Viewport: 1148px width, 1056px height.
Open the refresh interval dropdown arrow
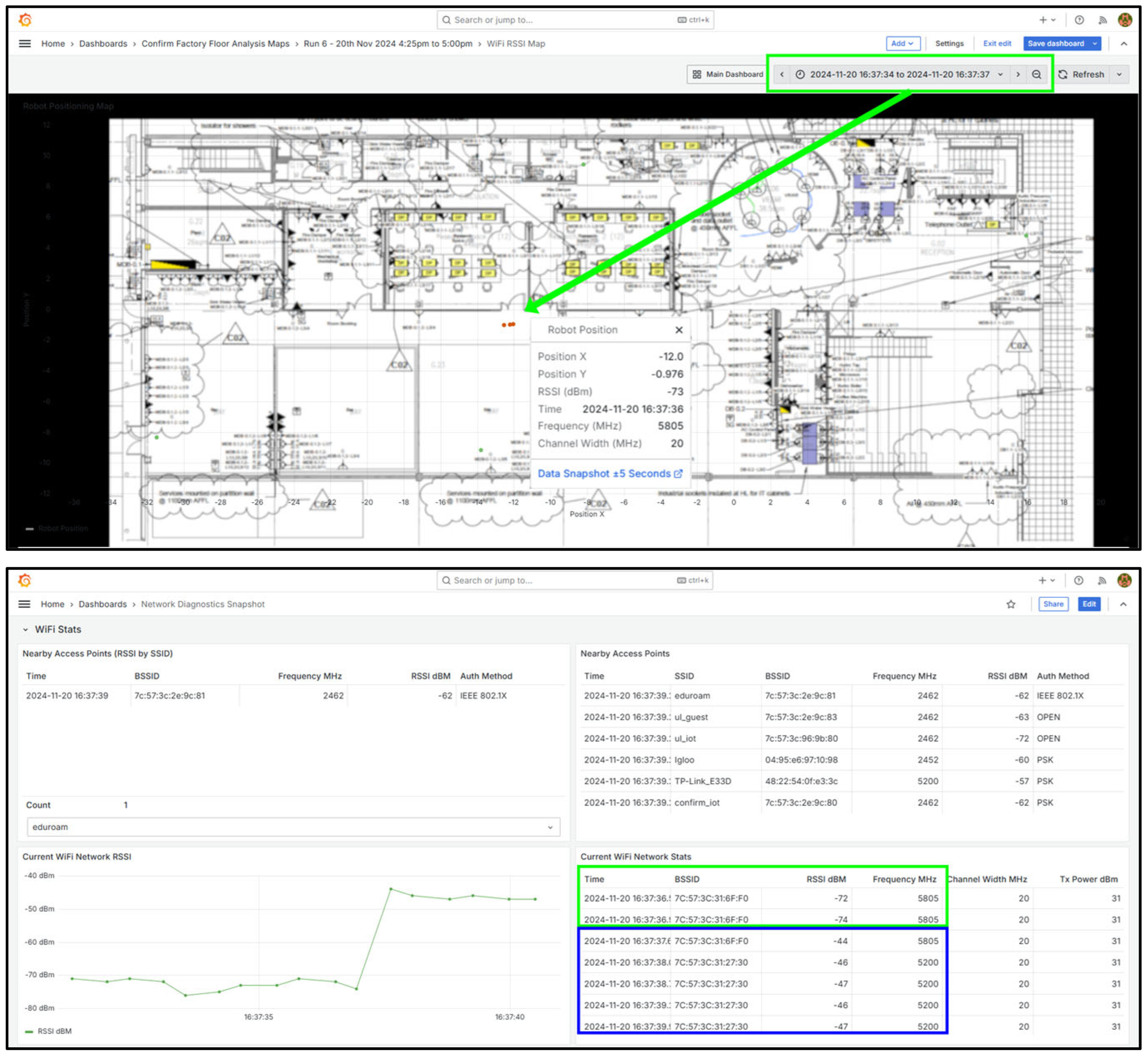coord(1119,74)
